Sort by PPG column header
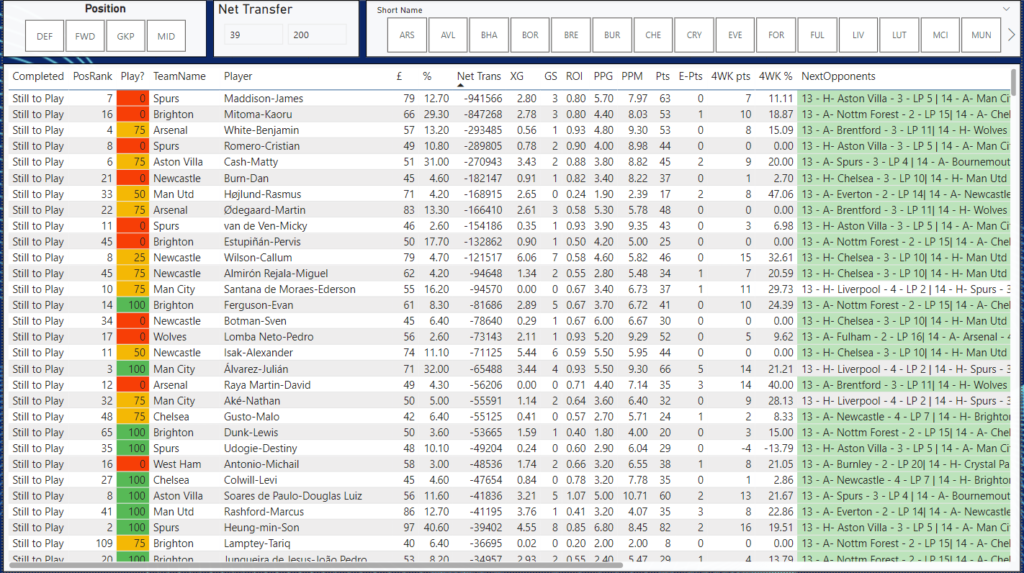The height and width of the screenshot is (573, 1024). (x=603, y=76)
